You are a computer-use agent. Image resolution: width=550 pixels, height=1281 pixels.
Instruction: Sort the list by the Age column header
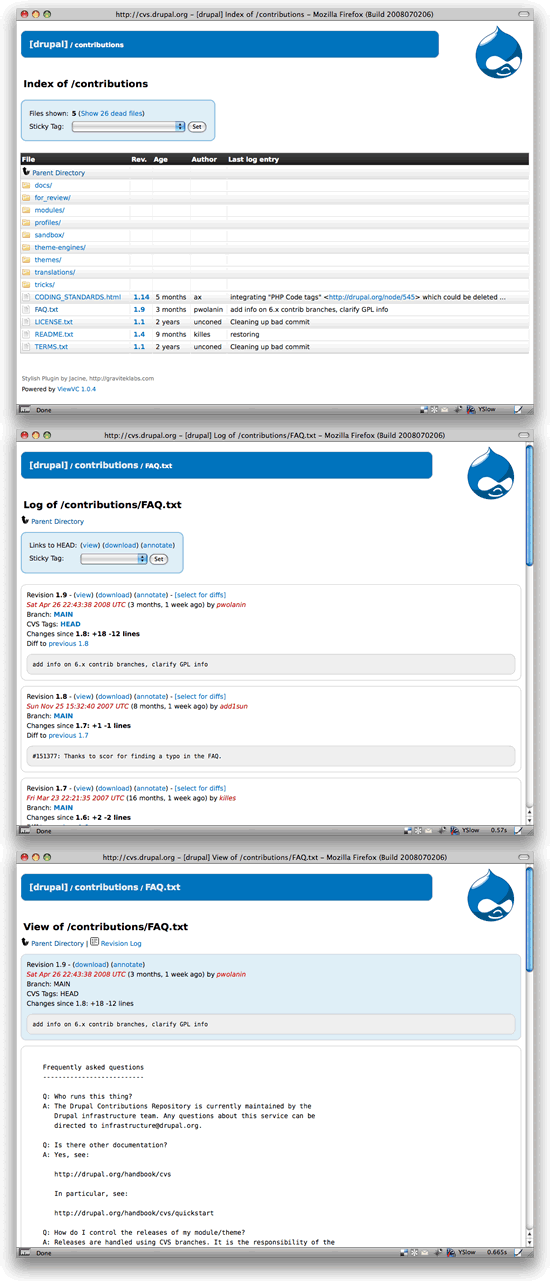[160, 159]
